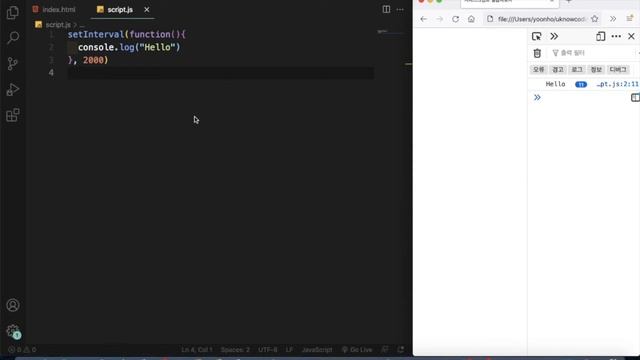This screenshot has height=360, width=640.
Task: Click the setInterval code line
Action: tap(127, 35)
